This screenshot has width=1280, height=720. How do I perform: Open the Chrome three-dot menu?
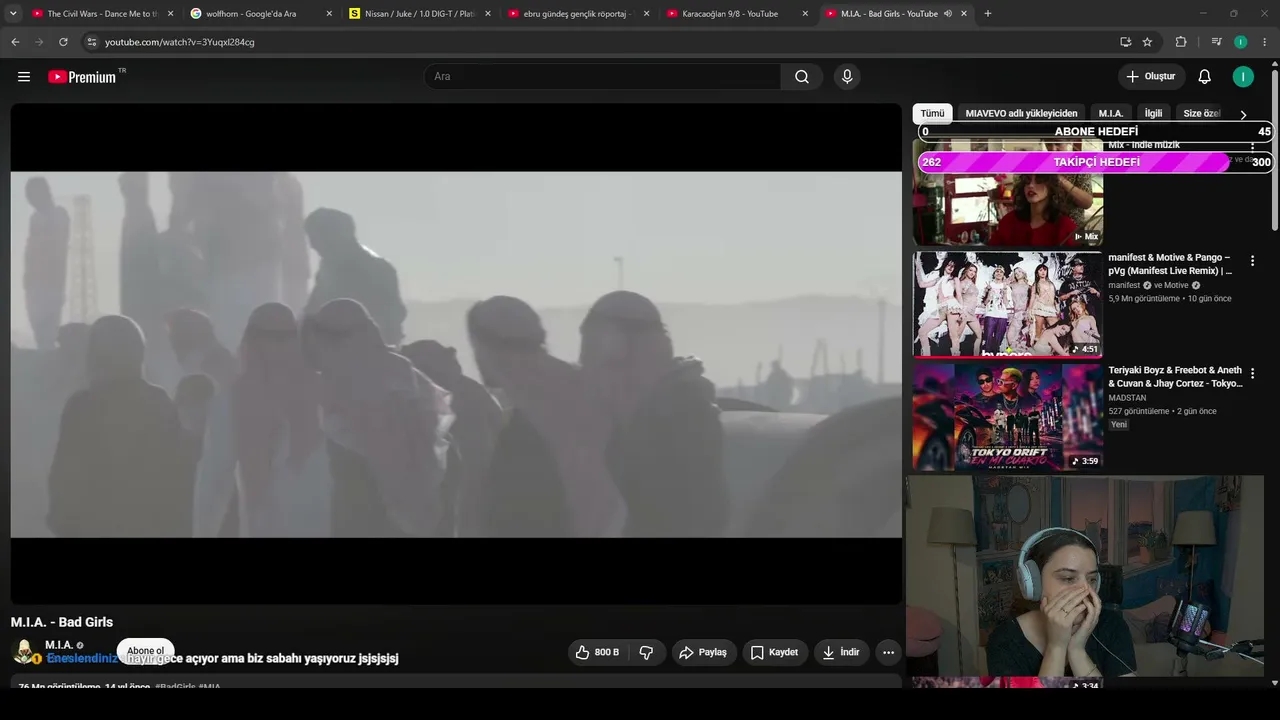click(1265, 42)
